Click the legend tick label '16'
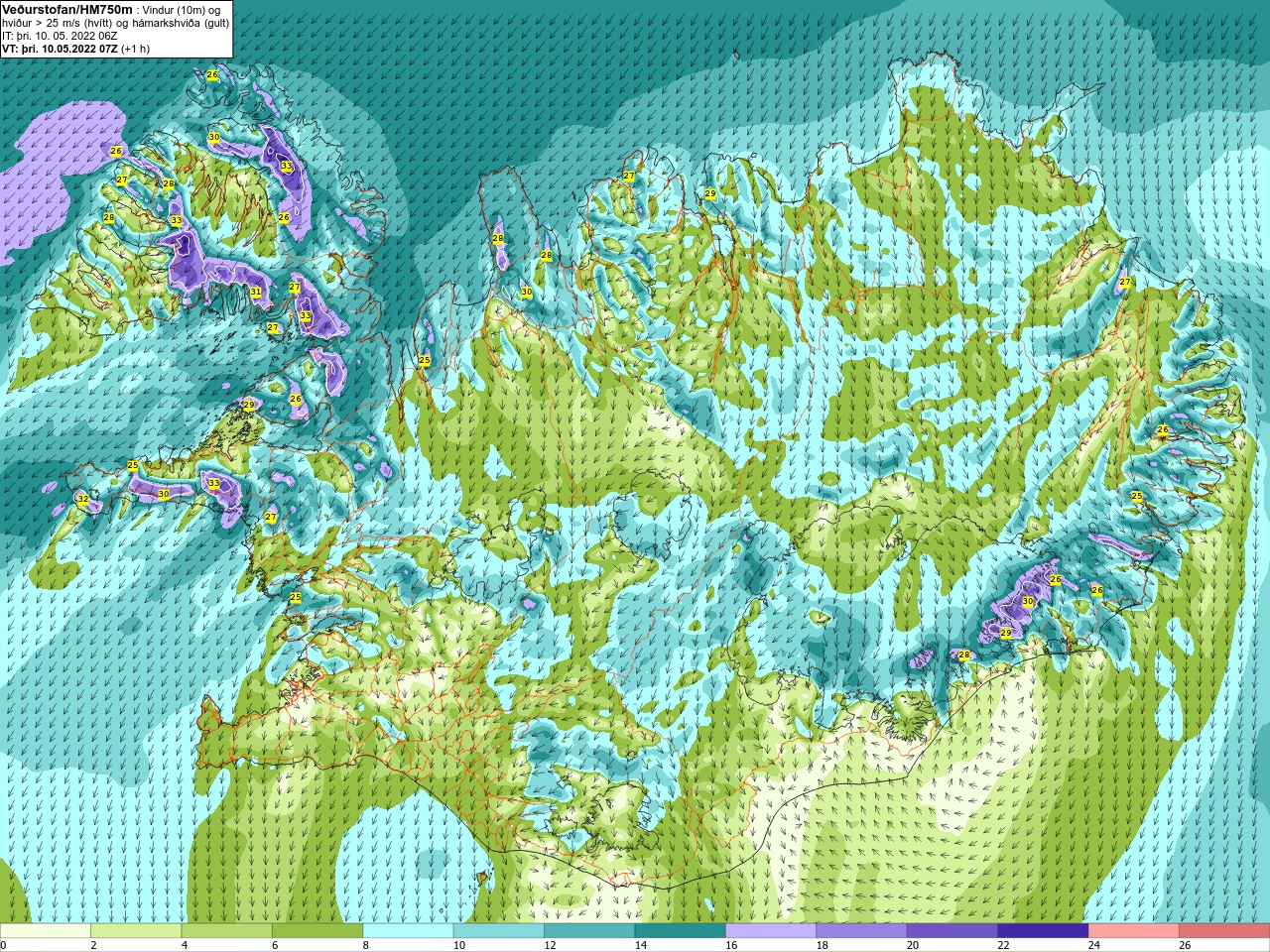1270x952 pixels. (731, 945)
